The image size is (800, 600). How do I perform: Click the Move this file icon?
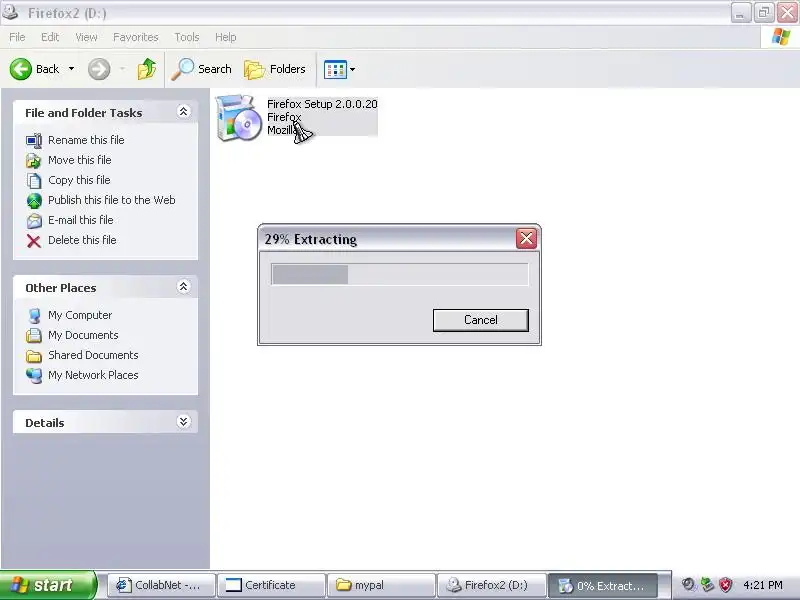pos(34,160)
